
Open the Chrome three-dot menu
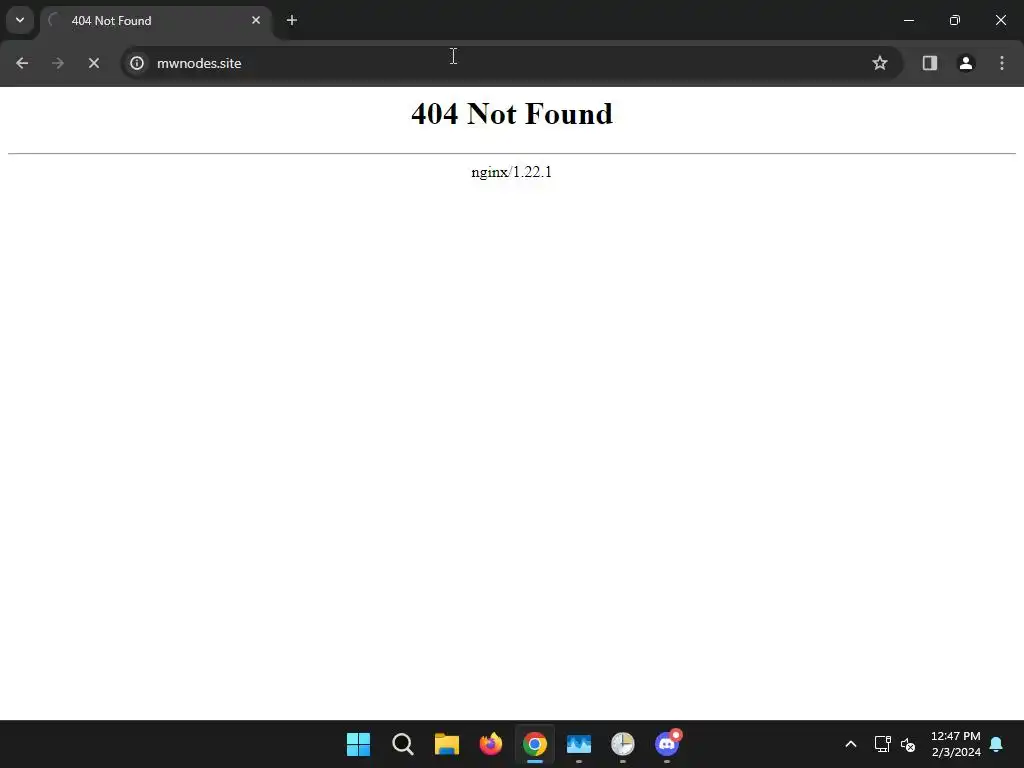coord(1002,63)
